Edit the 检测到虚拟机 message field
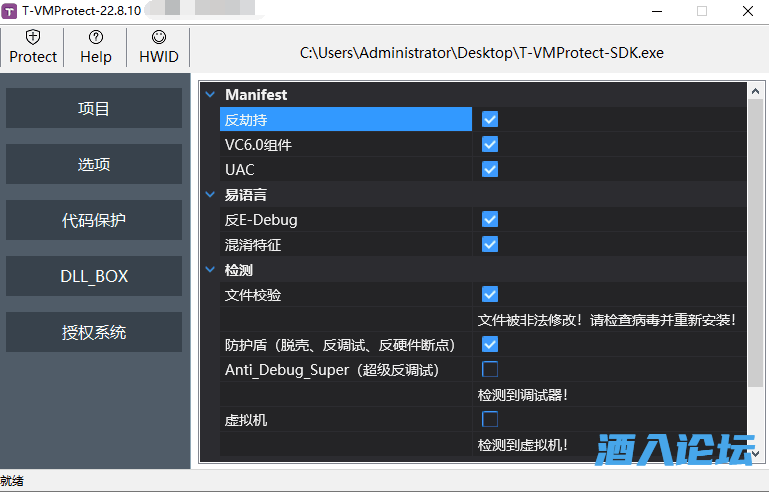Image resolution: width=769 pixels, height=492 pixels. tap(610, 444)
